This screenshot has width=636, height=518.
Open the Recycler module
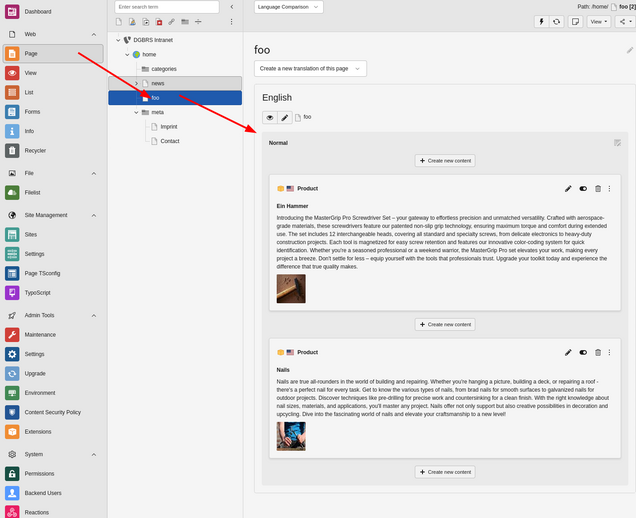[x=35, y=150]
